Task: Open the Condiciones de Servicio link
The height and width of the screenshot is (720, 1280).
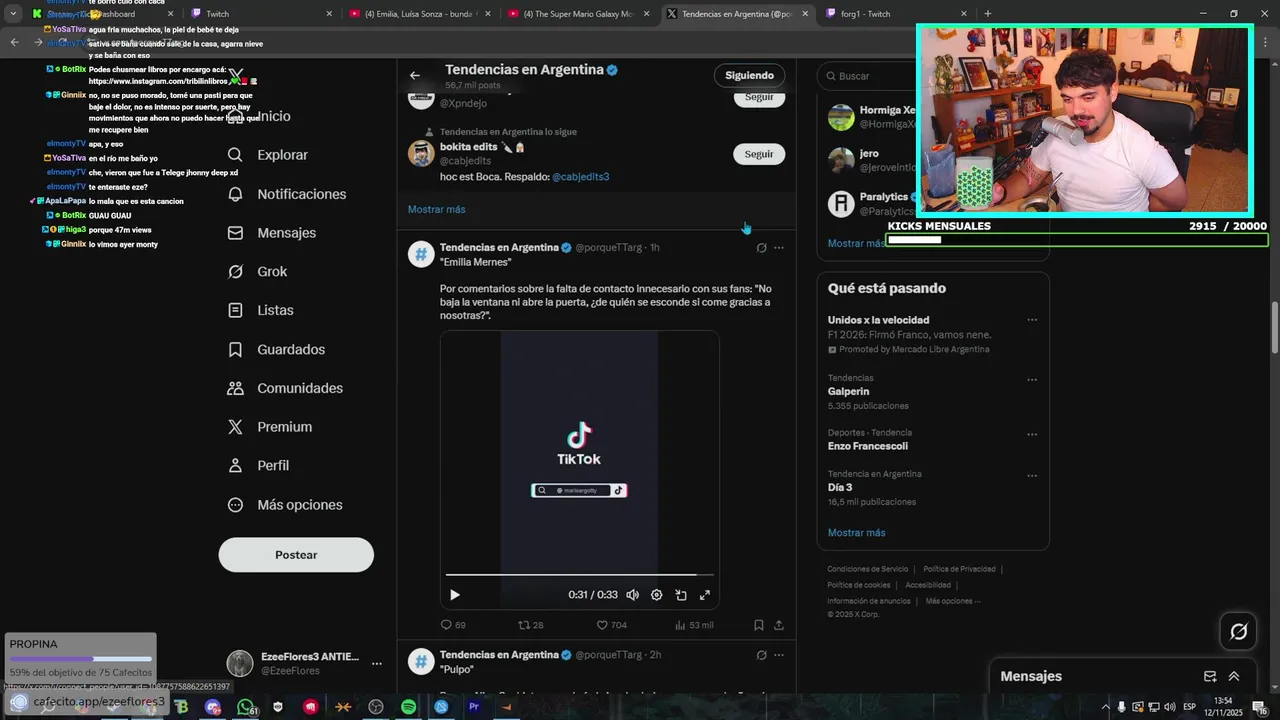Action: [x=868, y=569]
